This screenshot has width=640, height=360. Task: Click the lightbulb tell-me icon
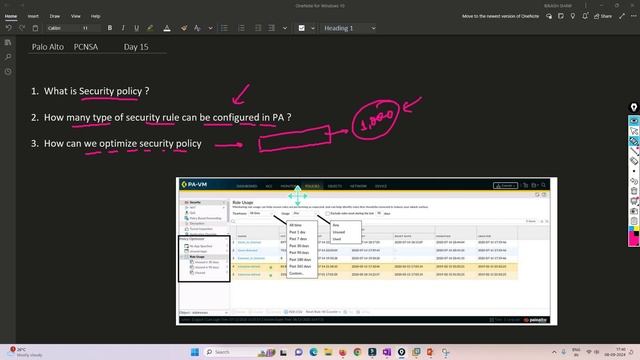573,16
